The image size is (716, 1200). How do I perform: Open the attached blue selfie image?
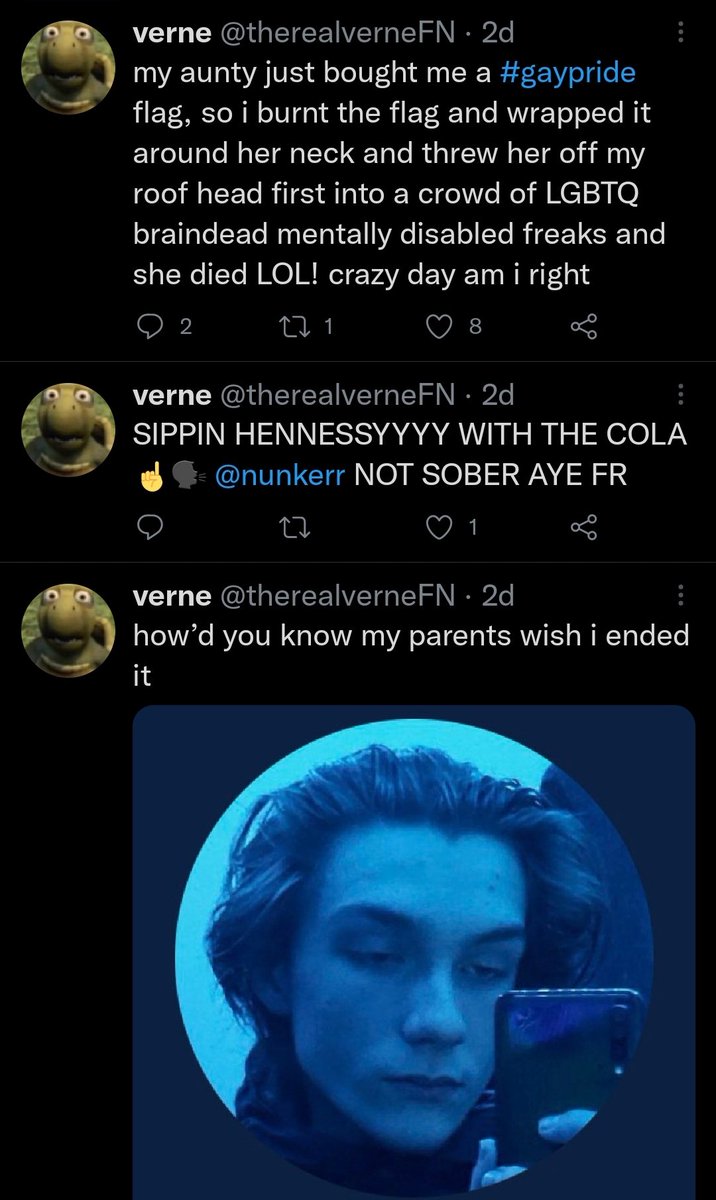pyautogui.click(x=414, y=950)
